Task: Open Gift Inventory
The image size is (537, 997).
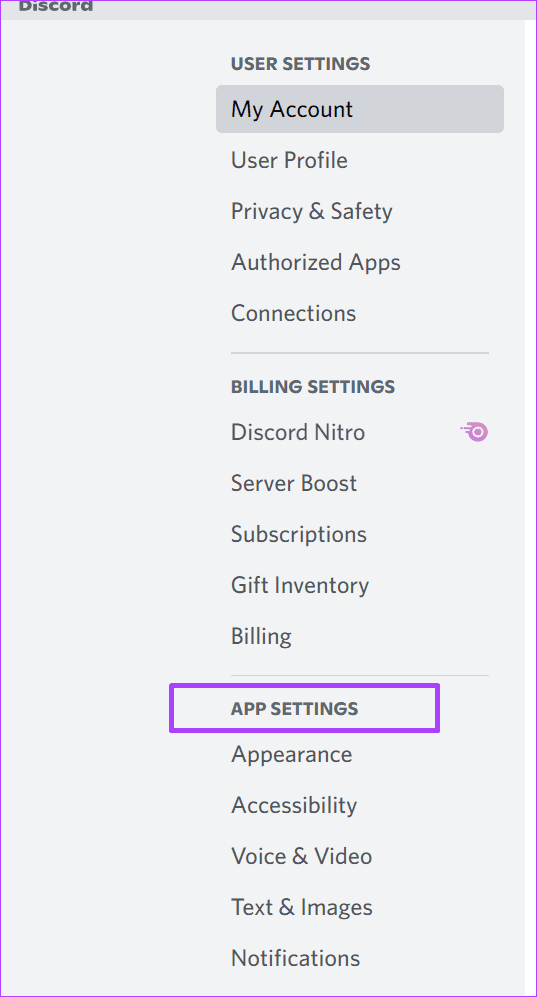Action: [360, 585]
